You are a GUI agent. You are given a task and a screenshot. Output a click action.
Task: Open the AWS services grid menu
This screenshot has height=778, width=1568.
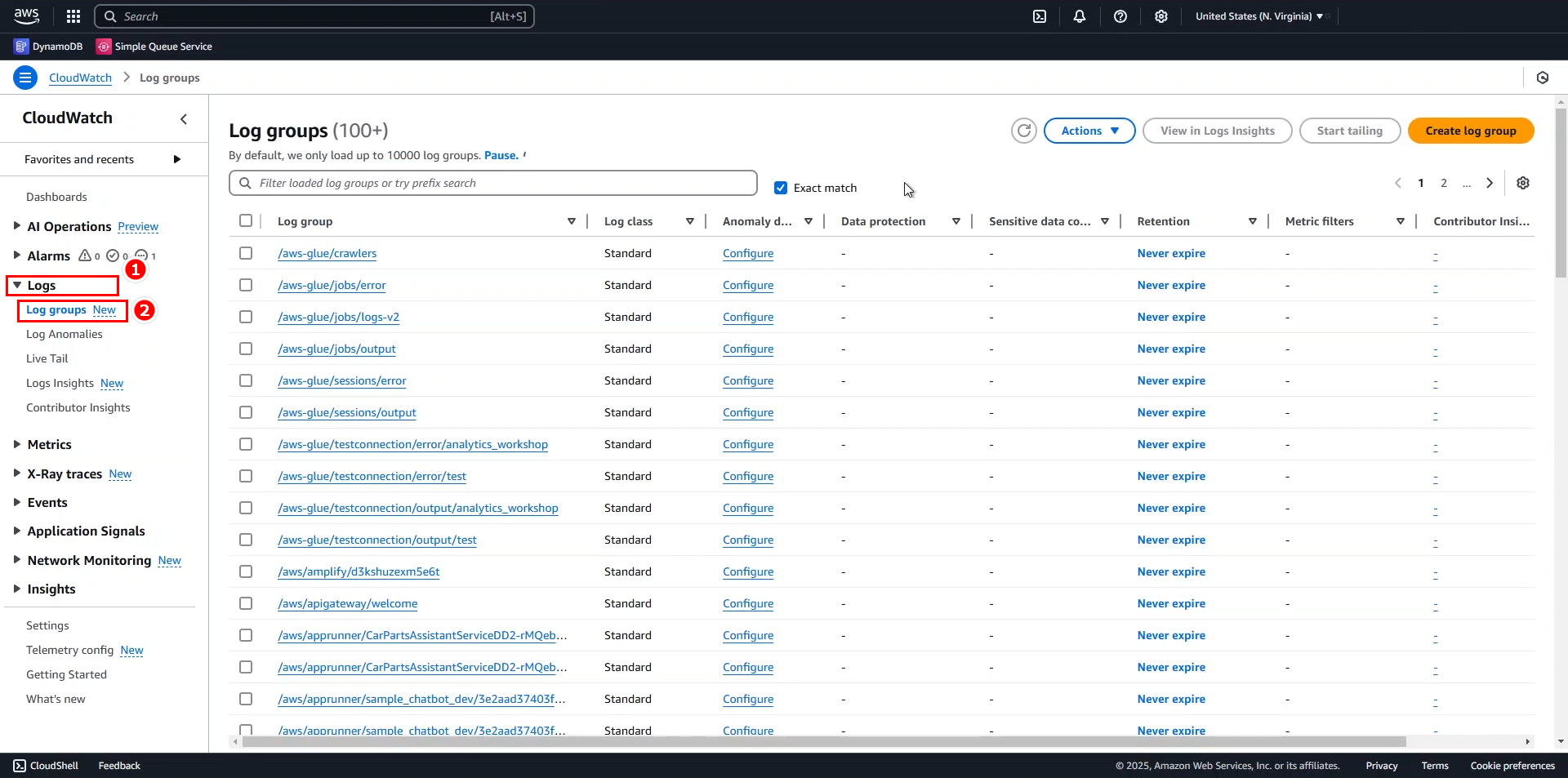(73, 16)
